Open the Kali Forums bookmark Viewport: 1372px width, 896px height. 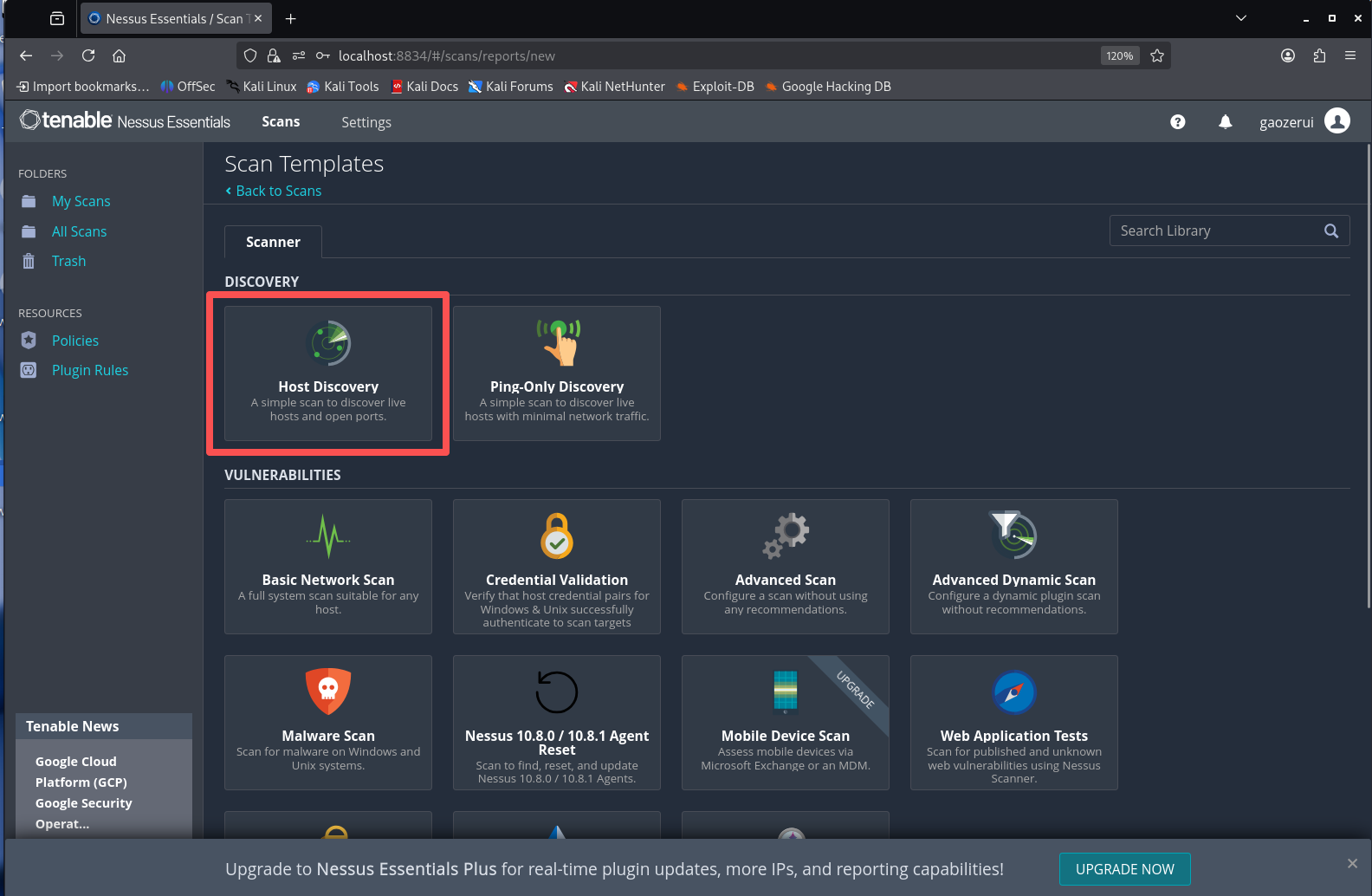click(x=511, y=87)
